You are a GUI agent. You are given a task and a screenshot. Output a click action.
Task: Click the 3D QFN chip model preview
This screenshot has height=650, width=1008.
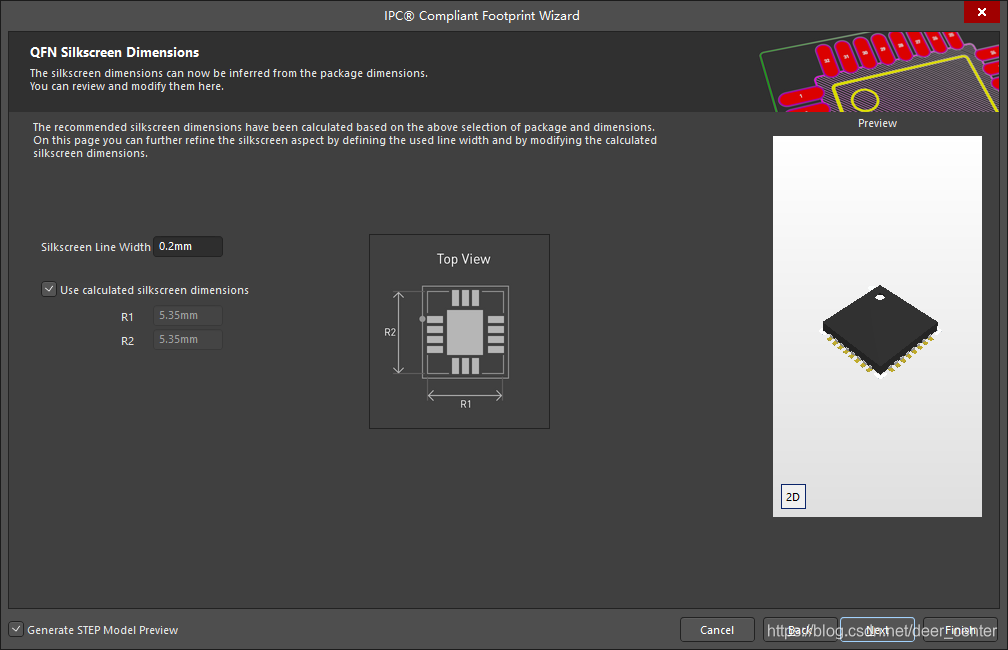[x=880, y=332]
